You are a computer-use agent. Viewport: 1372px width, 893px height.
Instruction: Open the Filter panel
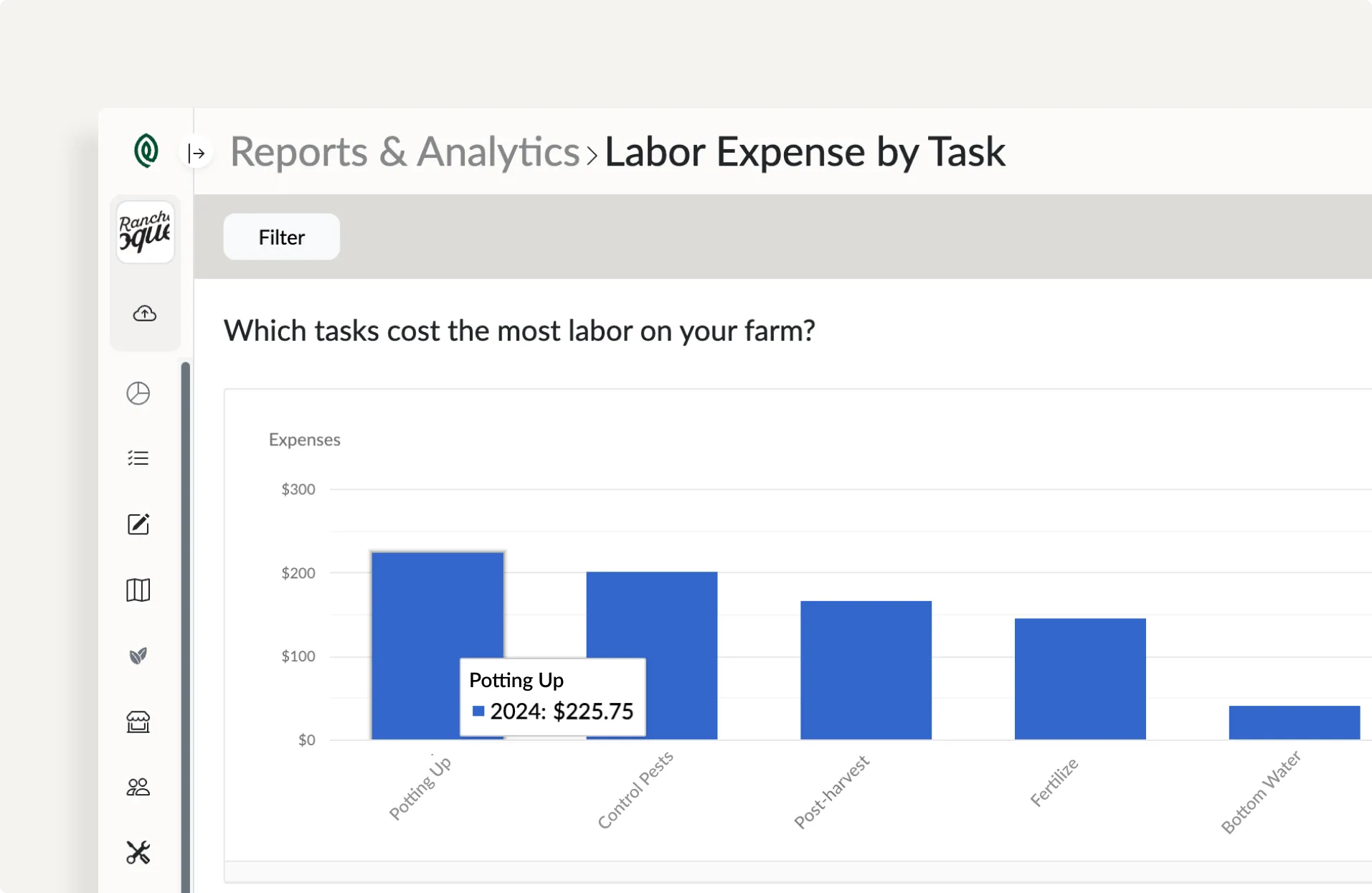click(x=281, y=237)
